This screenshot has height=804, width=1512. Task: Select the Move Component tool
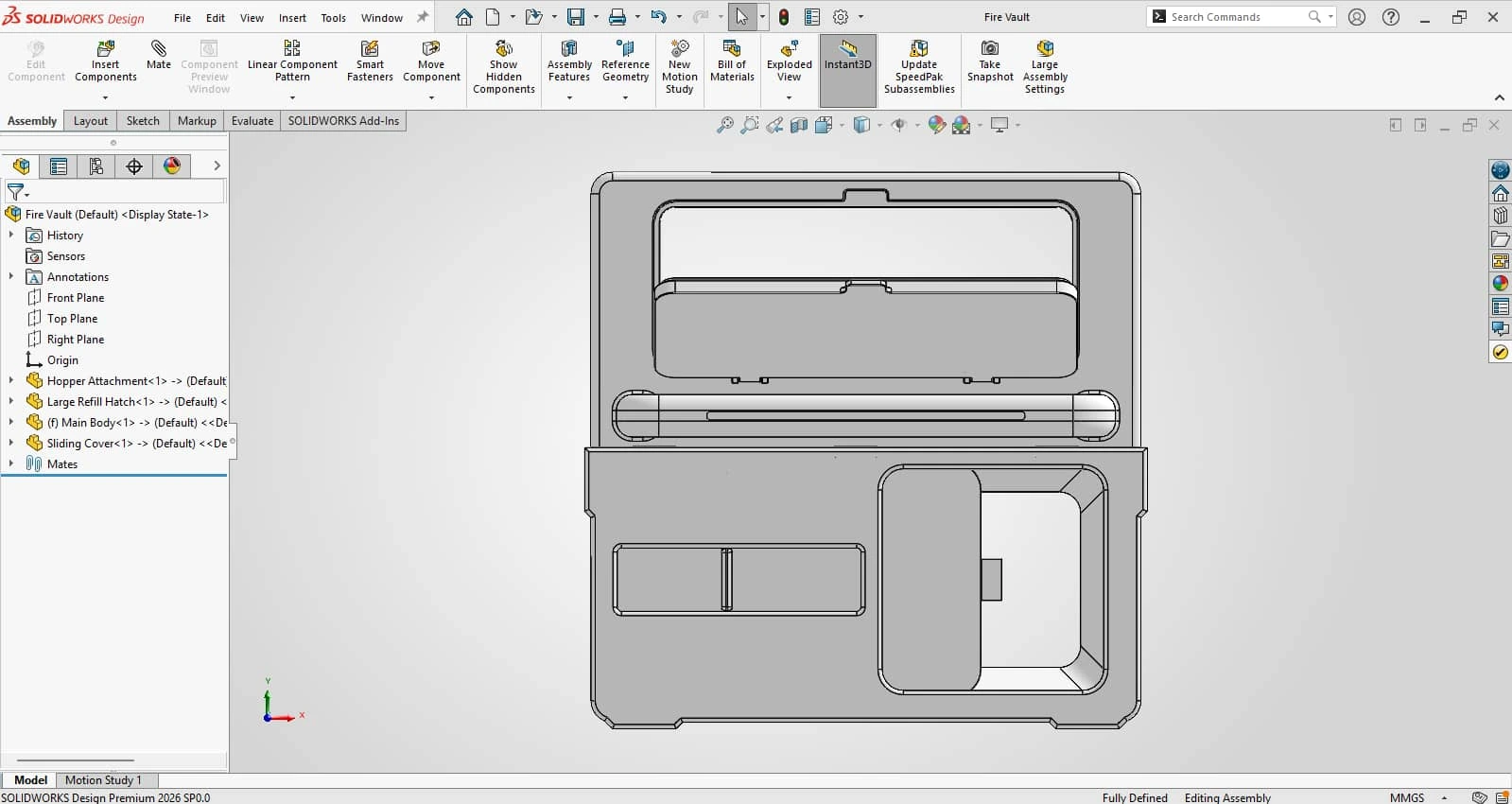[x=431, y=61]
